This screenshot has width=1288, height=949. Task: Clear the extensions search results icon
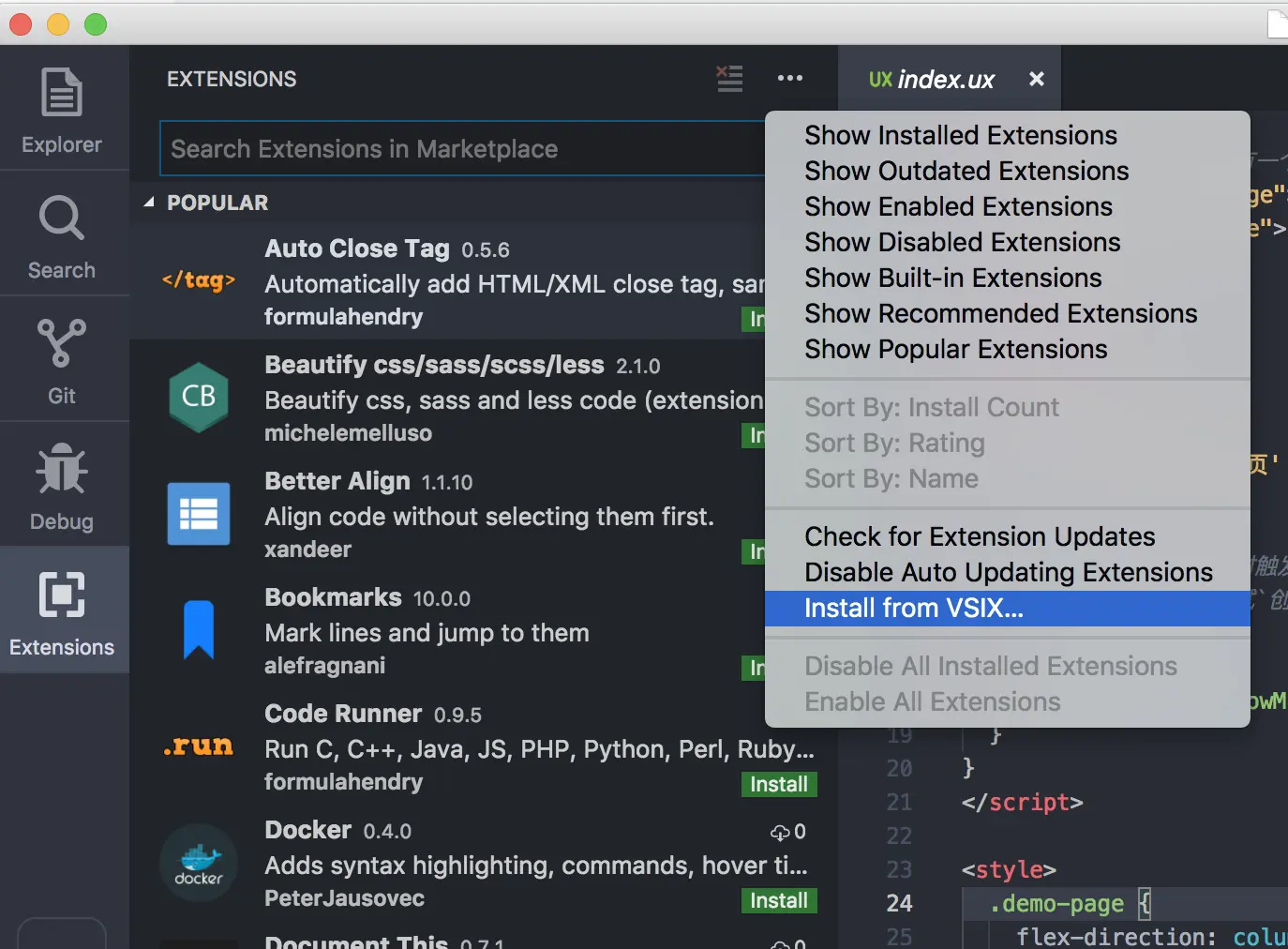729,79
